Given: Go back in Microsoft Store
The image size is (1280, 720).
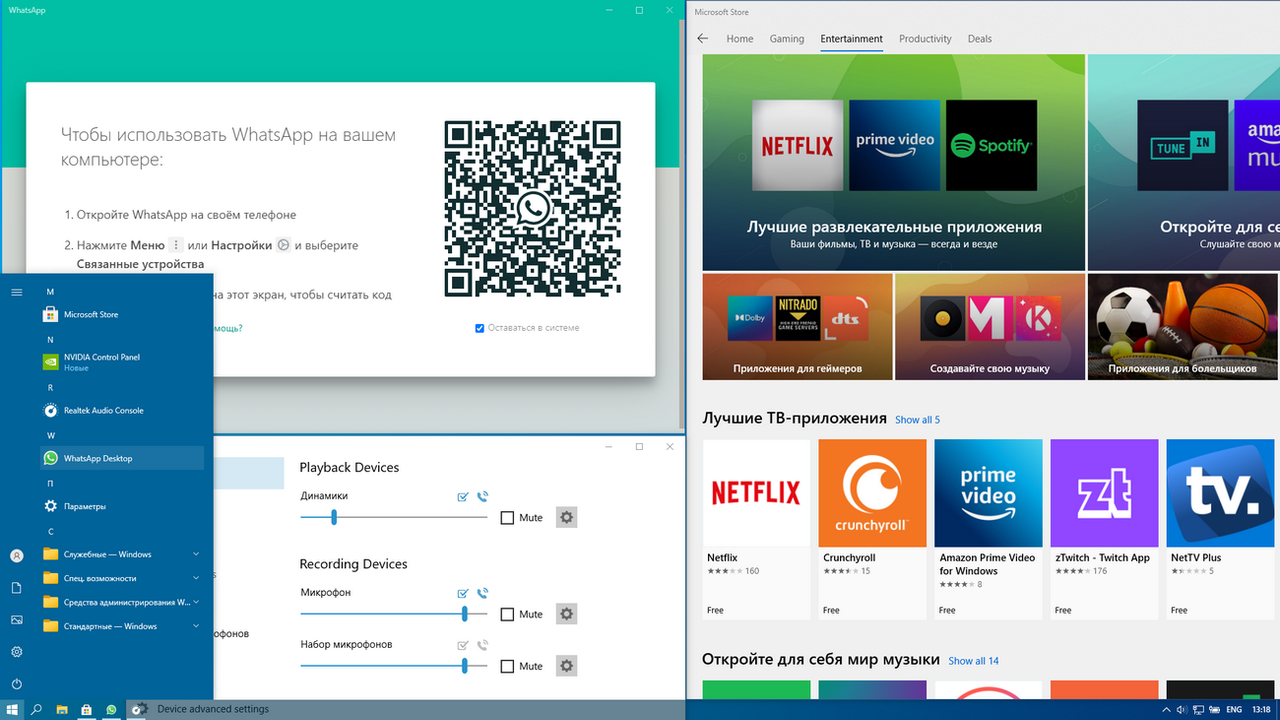Looking at the screenshot, I should 702,39.
